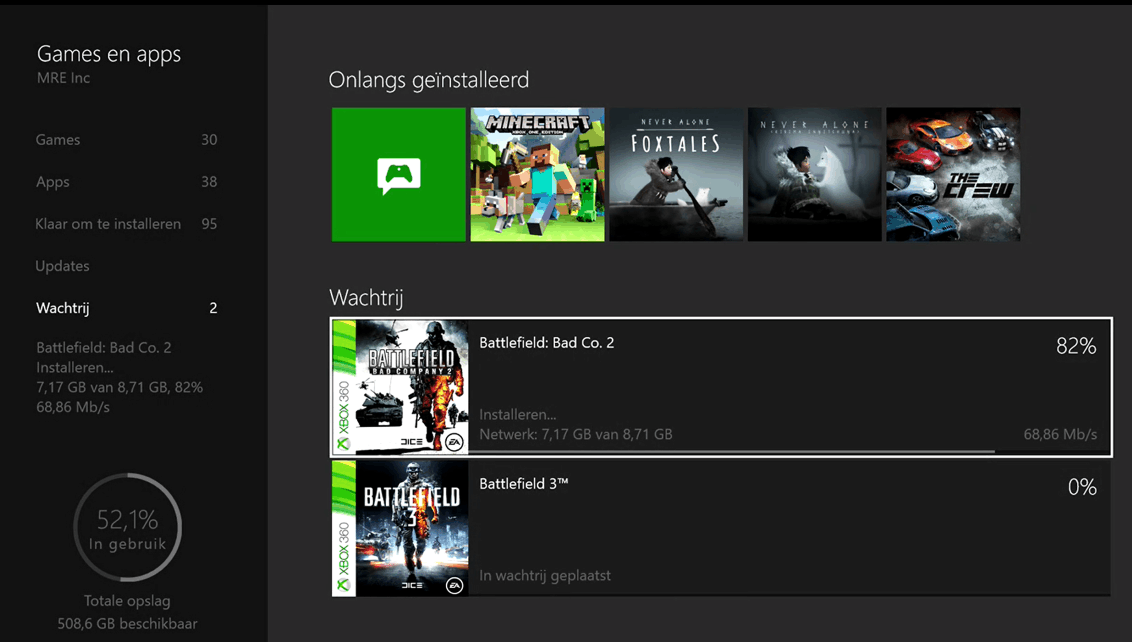Click the 82% install percentage
Image resolution: width=1132 pixels, height=642 pixels.
[1076, 346]
